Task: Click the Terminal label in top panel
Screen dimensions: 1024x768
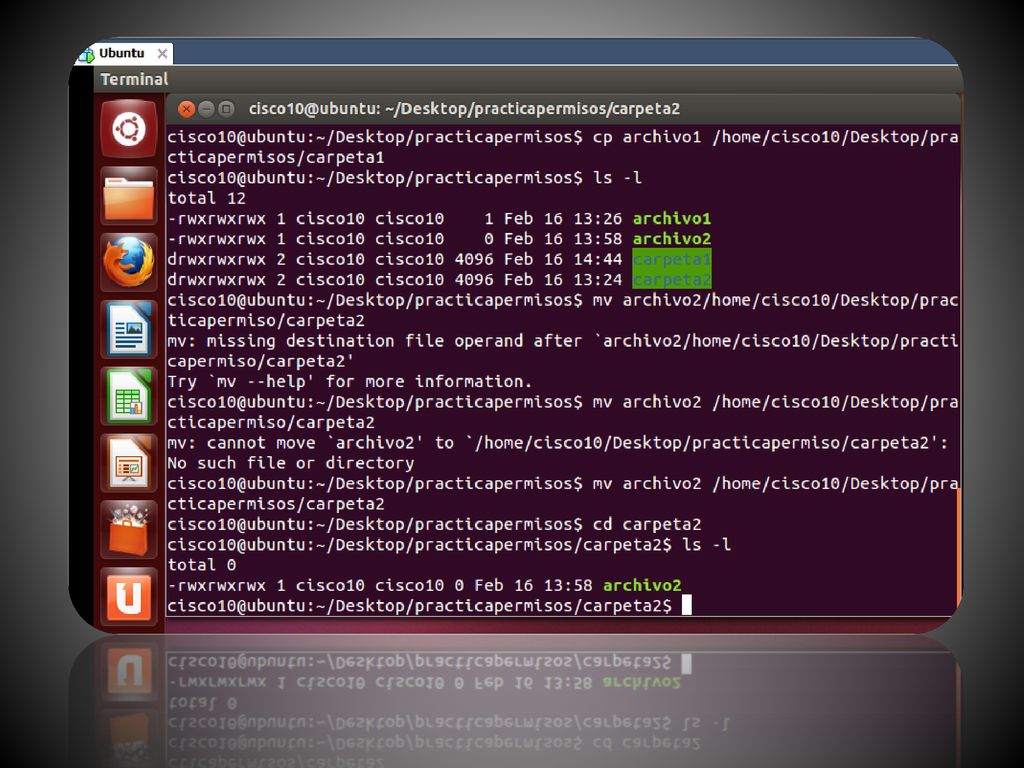Action: [134, 79]
